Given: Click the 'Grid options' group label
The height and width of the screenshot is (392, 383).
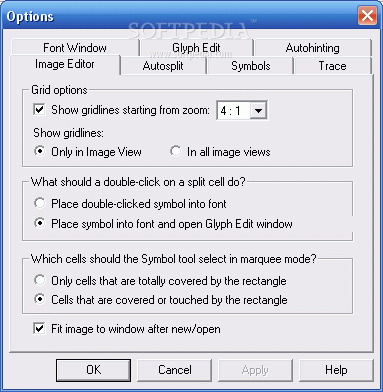Looking at the screenshot, I should coord(59,90).
